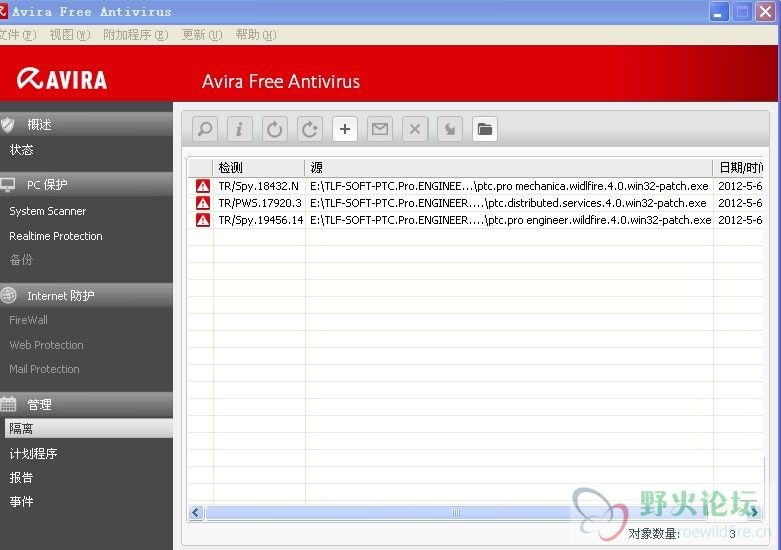781x550 pixels.
Task: Click path of ptc.pro engineer patch.exe
Action: 511,220
